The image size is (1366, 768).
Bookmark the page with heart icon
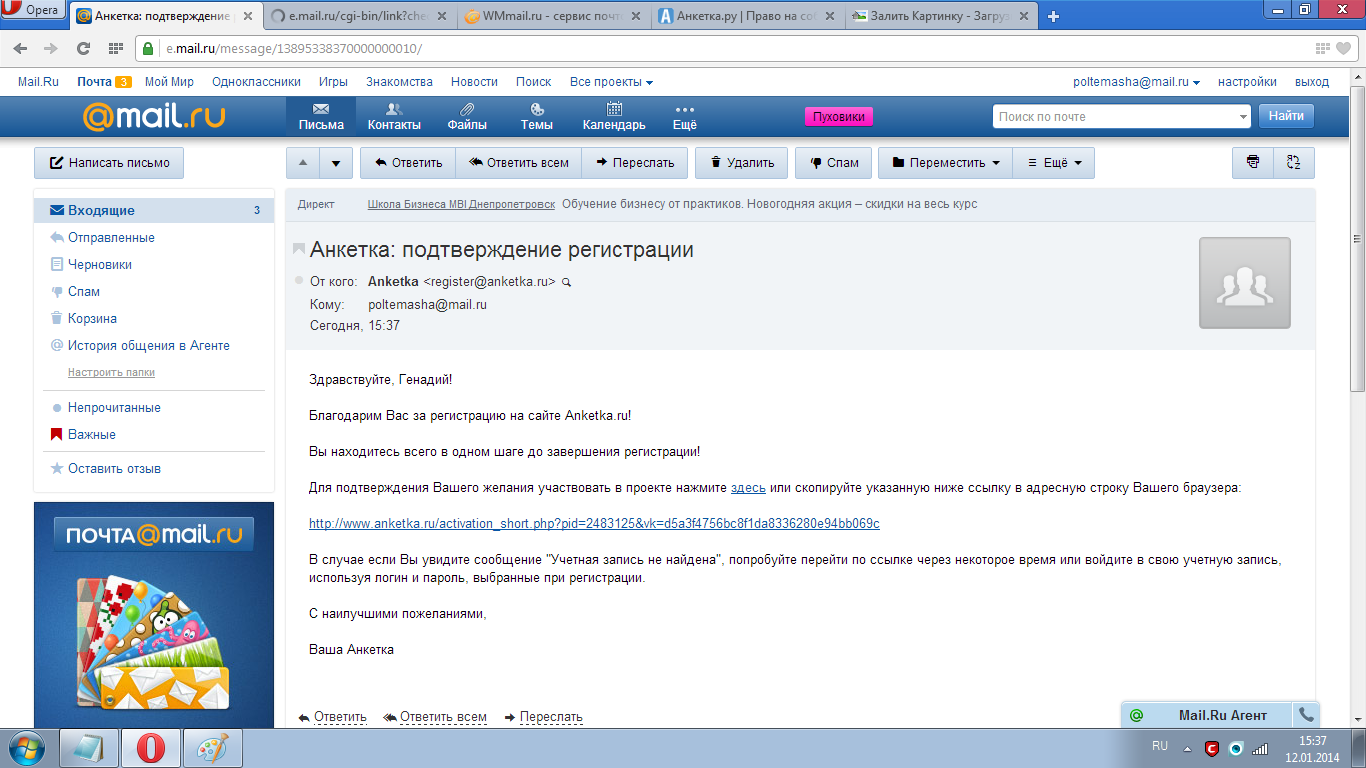1344,48
